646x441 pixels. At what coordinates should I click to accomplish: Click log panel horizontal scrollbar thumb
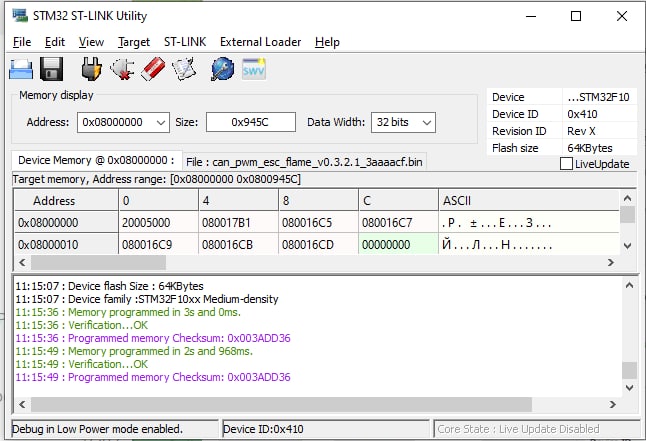point(281,404)
